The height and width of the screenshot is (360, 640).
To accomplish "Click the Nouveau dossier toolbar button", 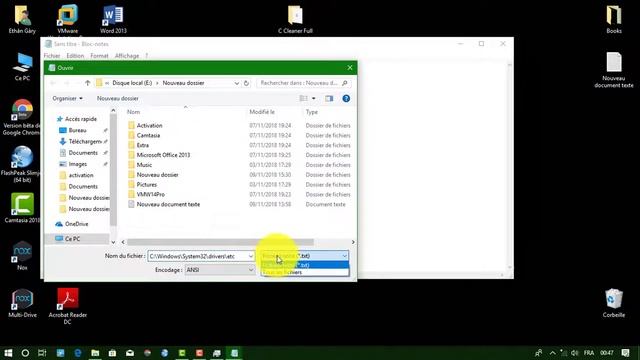I will [118, 98].
